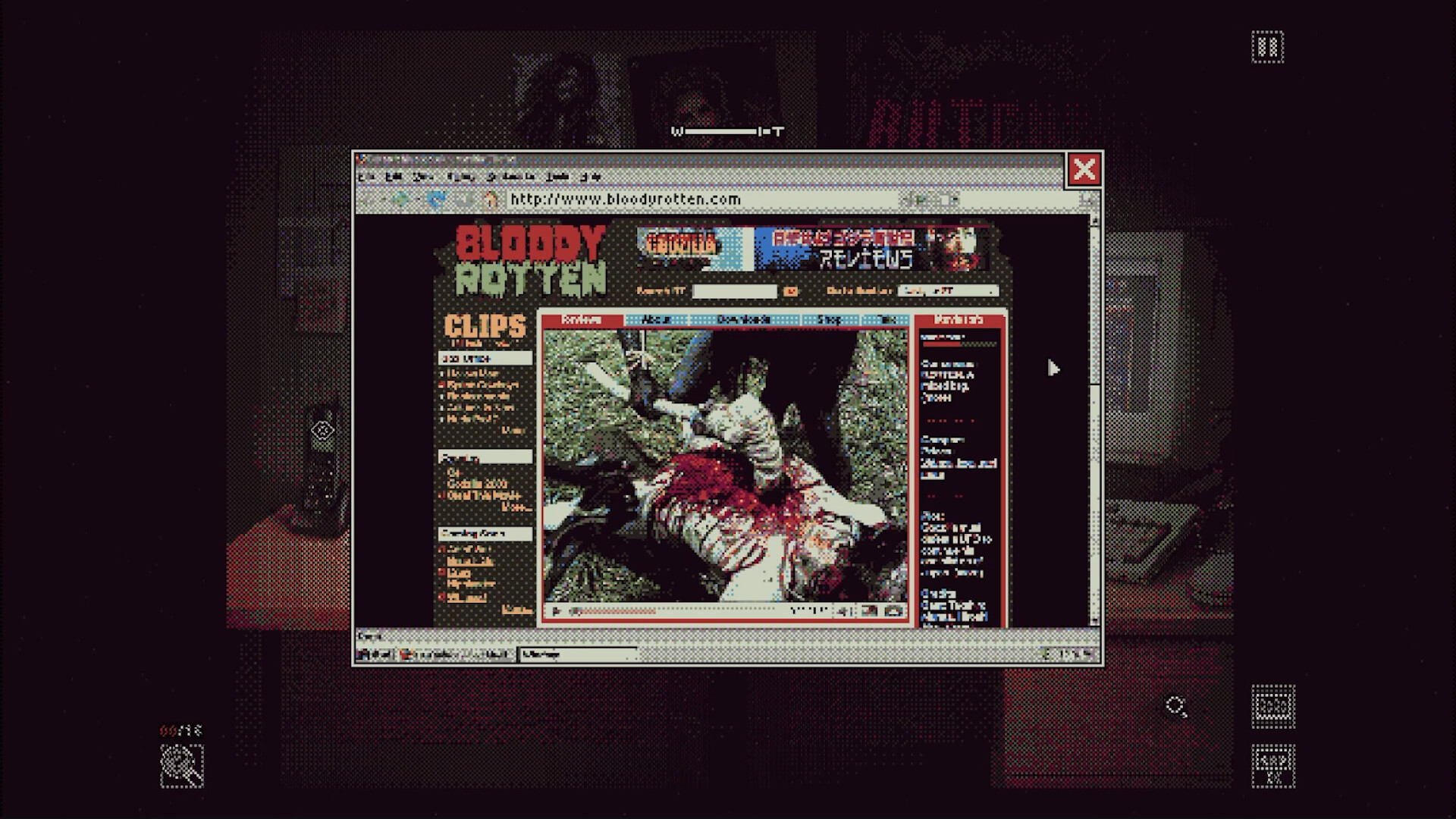The width and height of the screenshot is (1456, 819).
Task: Click the lowest HUD icon at bottom right
Action: point(1273,766)
